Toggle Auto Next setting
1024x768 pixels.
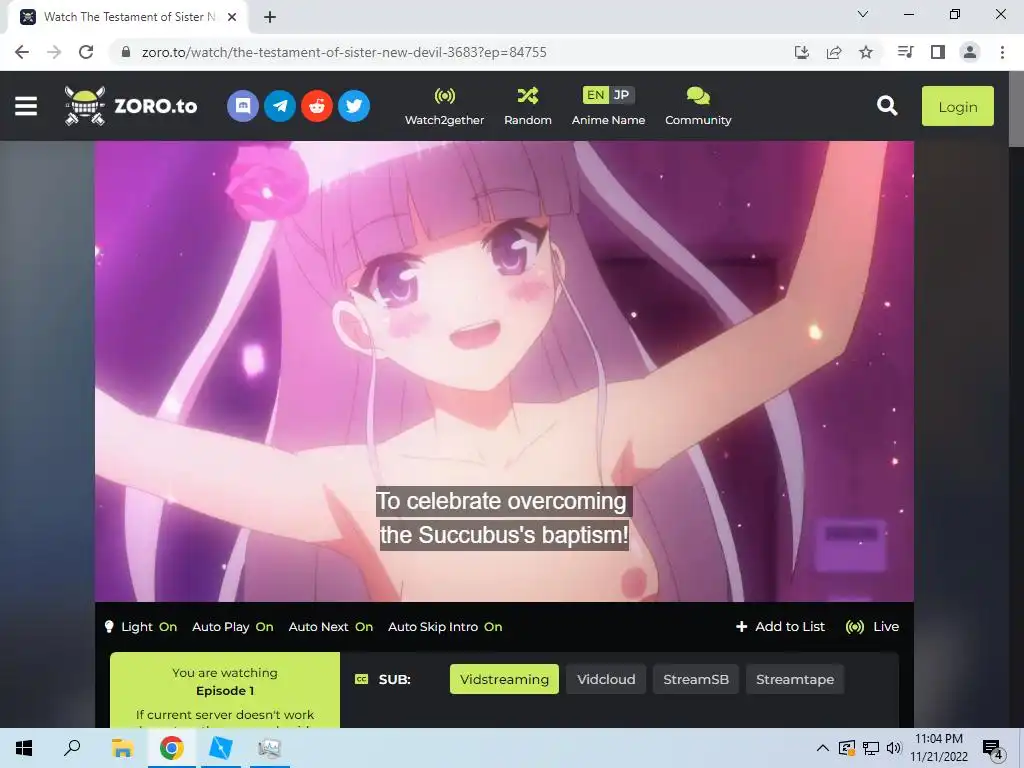coord(330,627)
